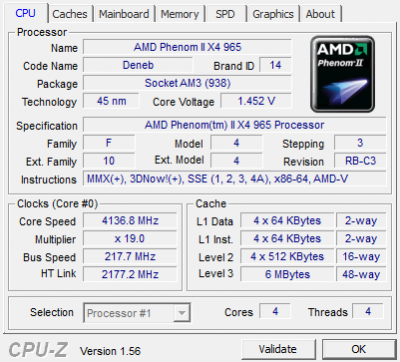Click the OK button
400x362 pixels.
pyautogui.click(x=359, y=349)
